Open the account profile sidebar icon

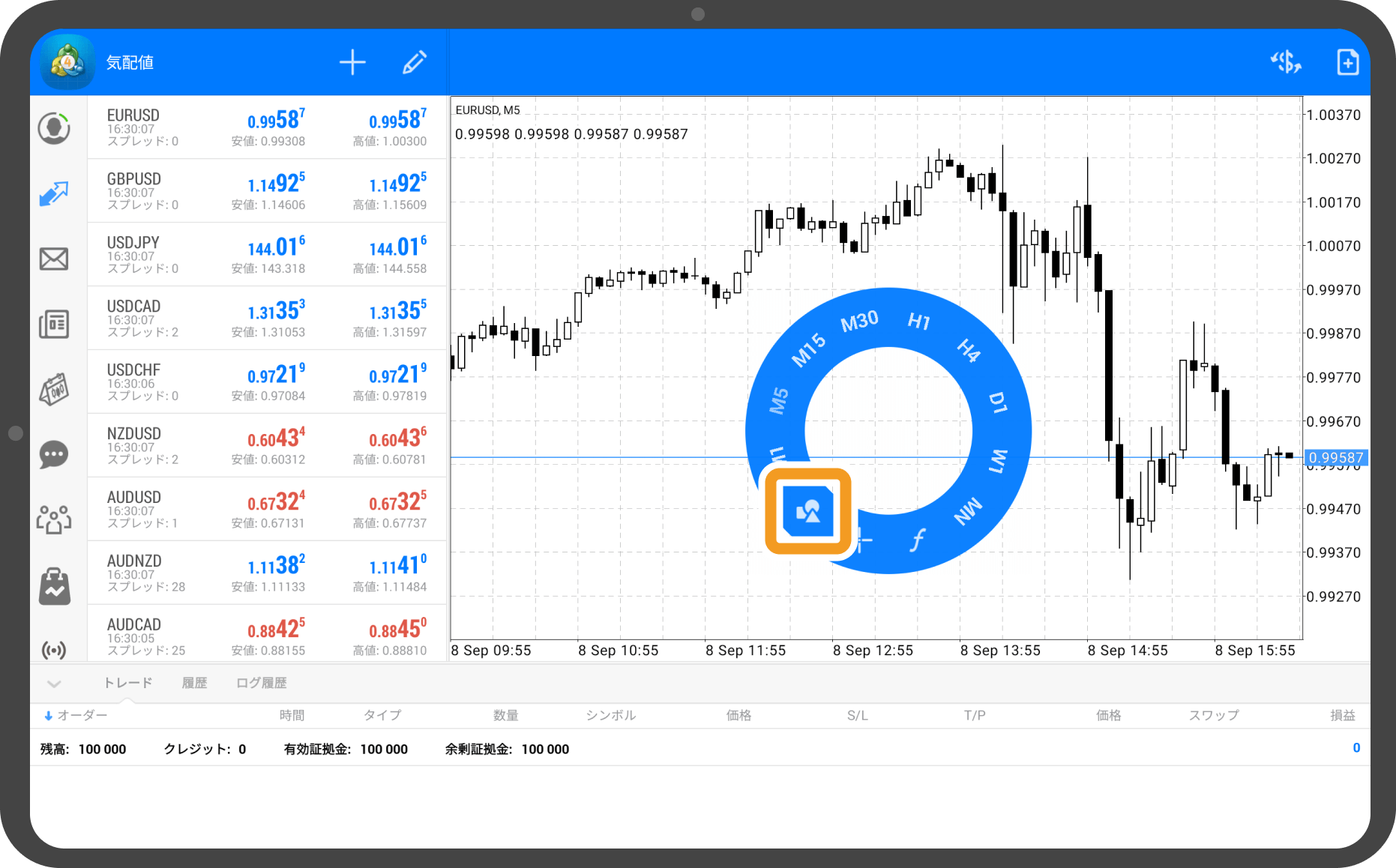pos(54,128)
